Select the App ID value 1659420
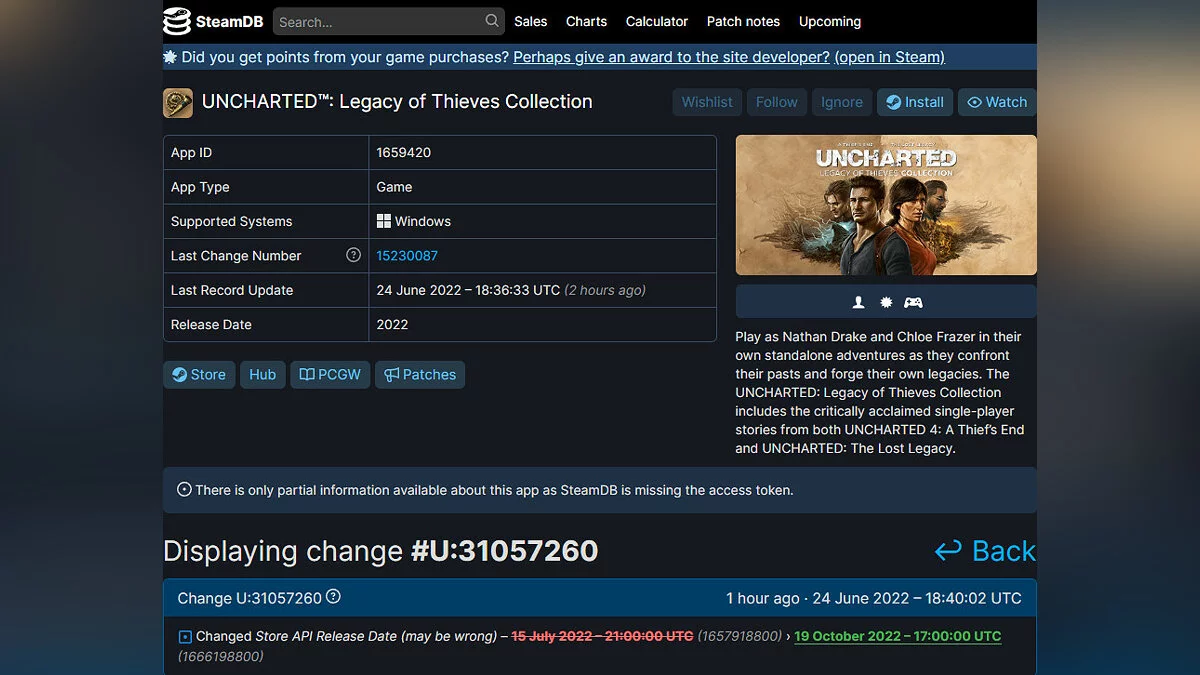The image size is (1200, 675). [403, 152]
